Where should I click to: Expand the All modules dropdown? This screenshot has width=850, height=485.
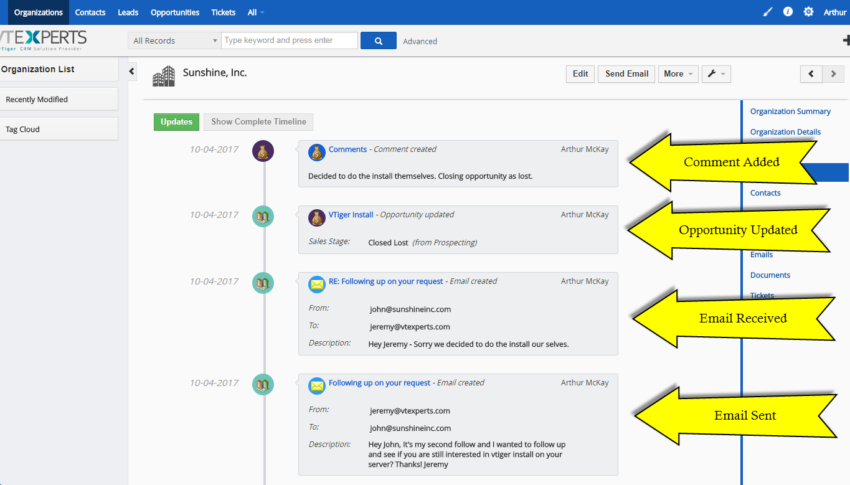pos(255,12)
